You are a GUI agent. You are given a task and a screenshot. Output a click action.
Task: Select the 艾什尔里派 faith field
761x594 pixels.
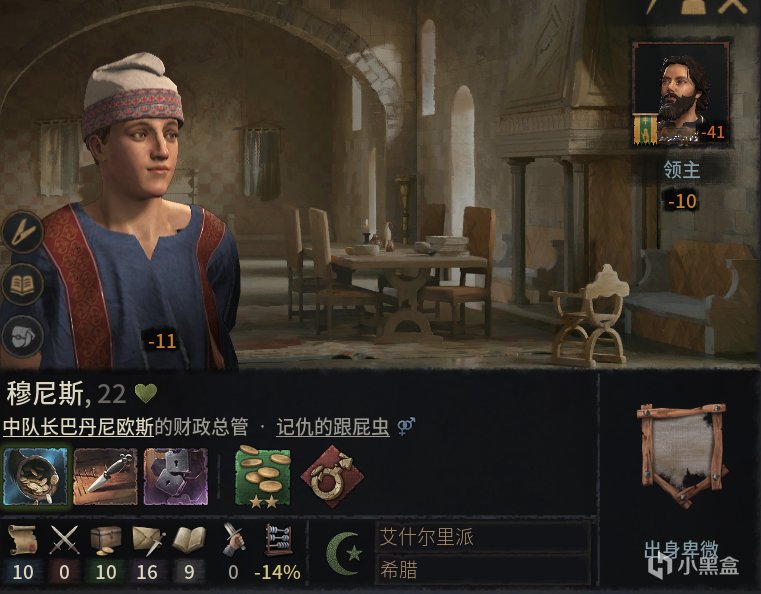pos(483,537)
